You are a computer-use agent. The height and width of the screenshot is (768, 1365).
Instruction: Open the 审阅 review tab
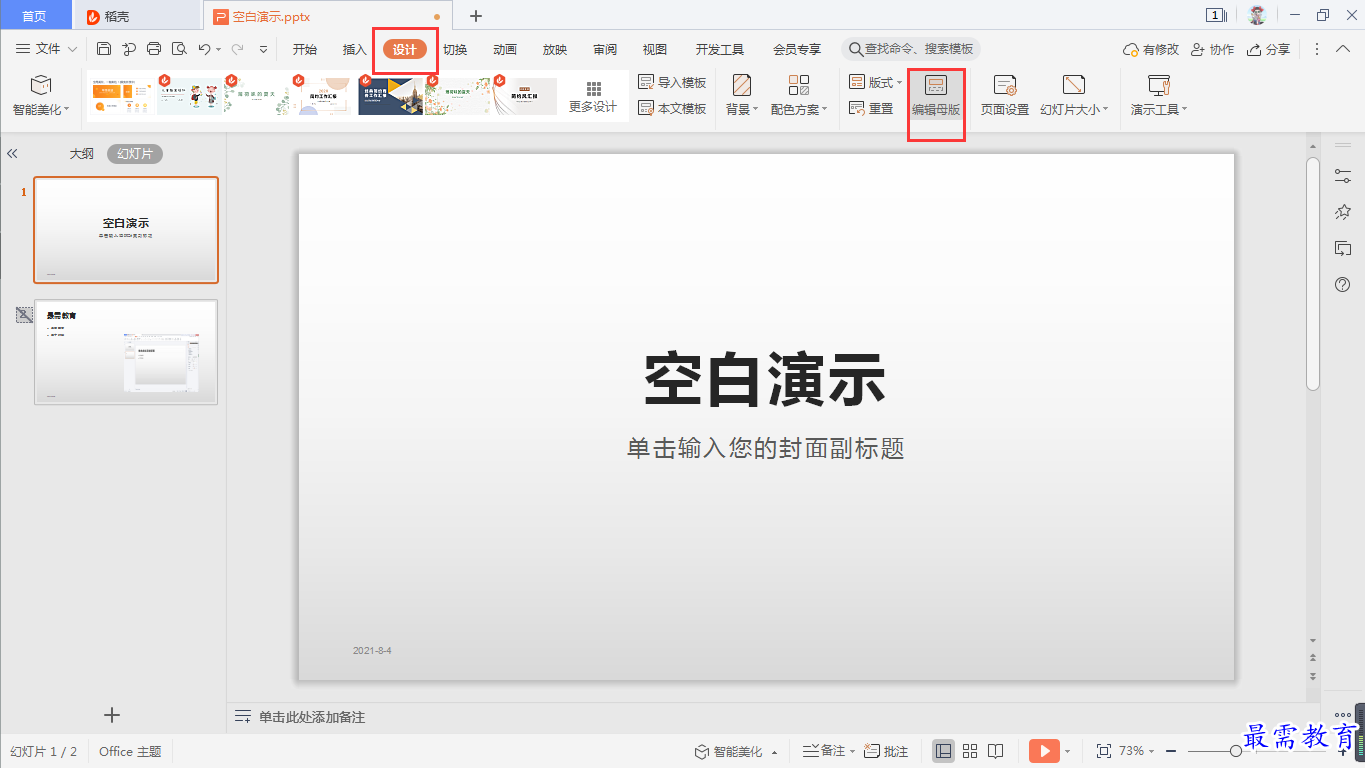(x=605, y=49)
